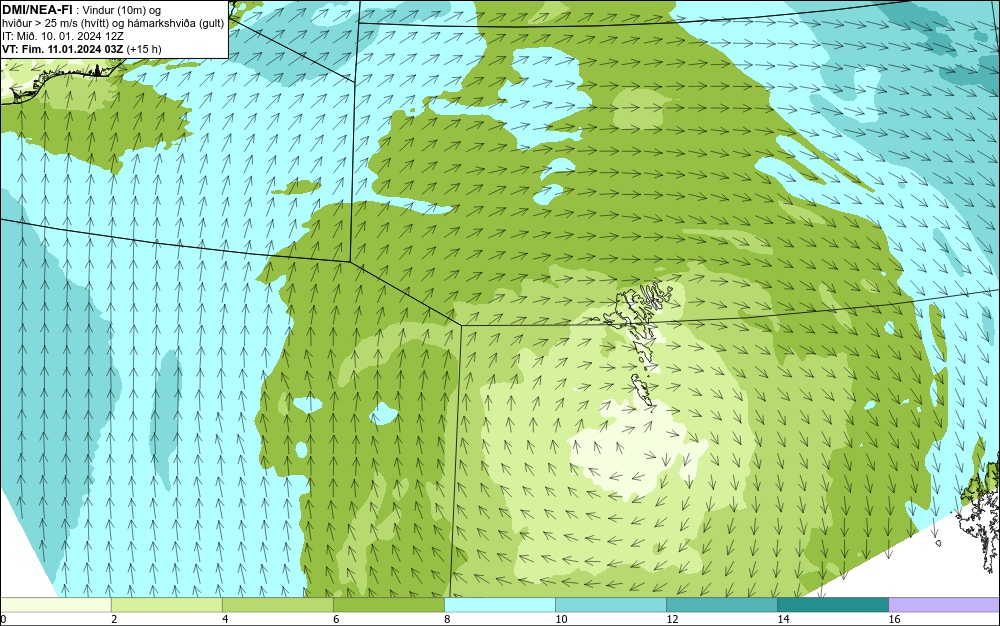Click the legend scale label "8"

pos(447,619)
